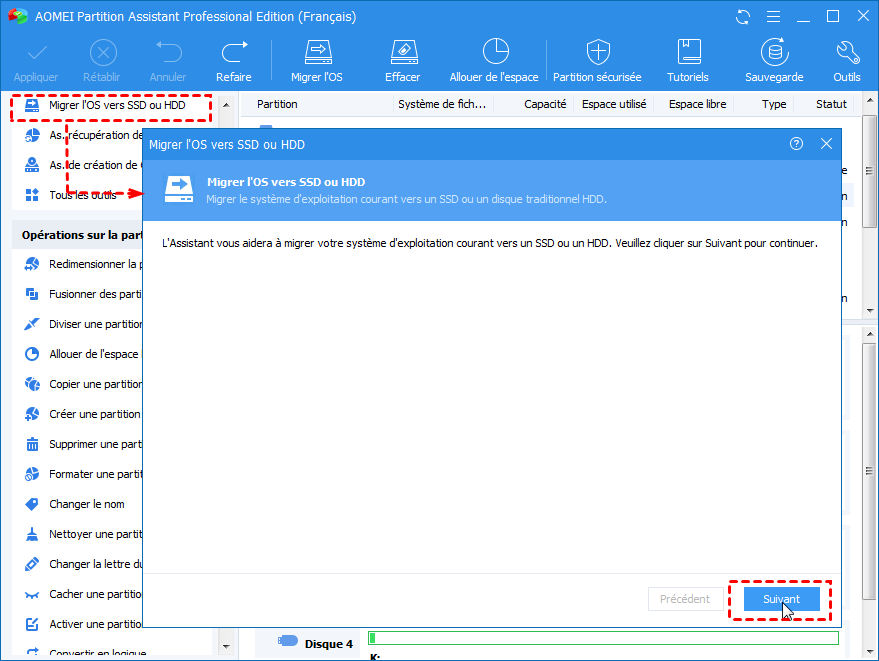This screenshot has width=879, height=661.
Task: Open Tous les outils in the sidebar
Action: [x=71, y=195]
